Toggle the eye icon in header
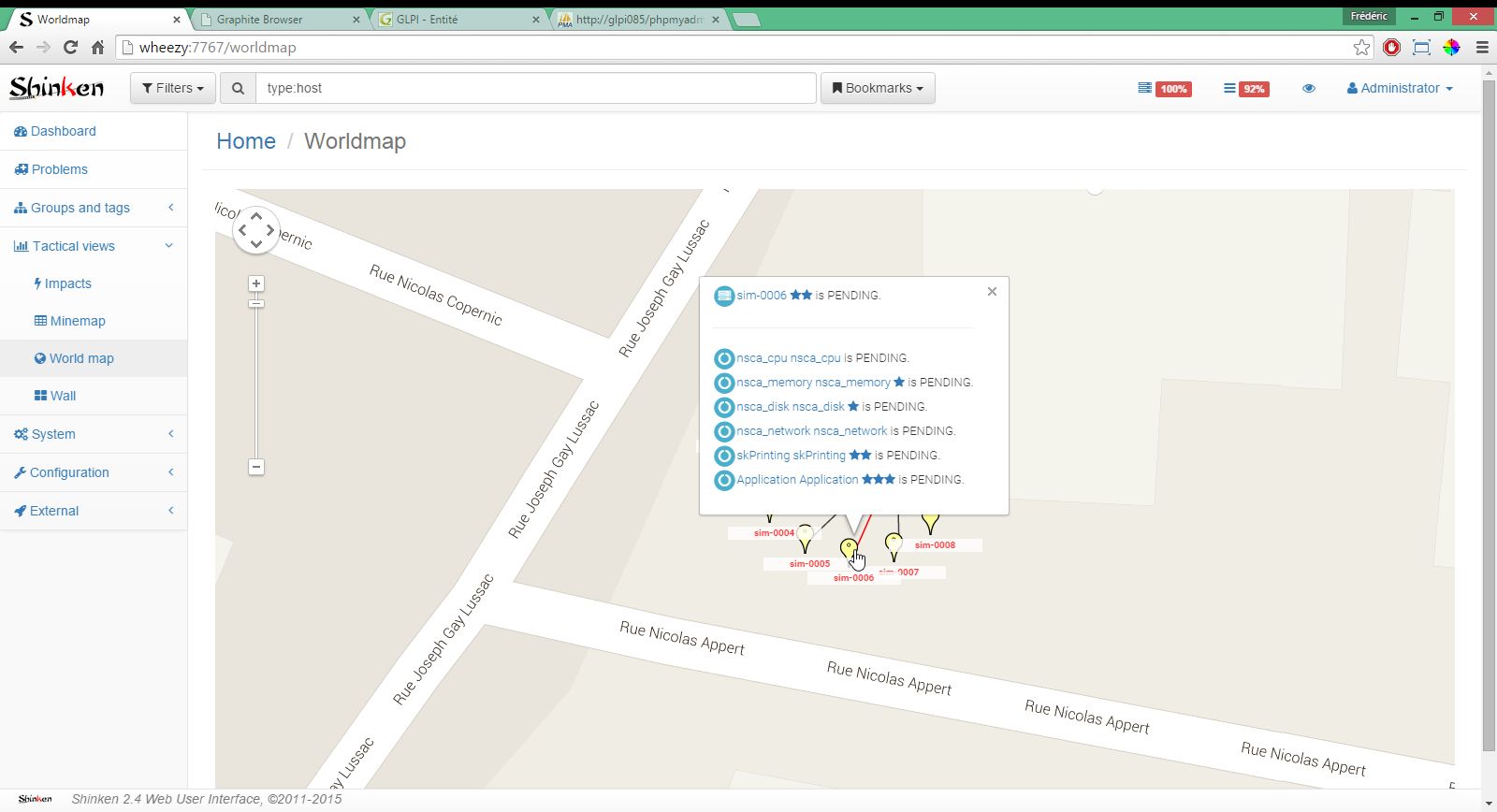1497x812 pixels. 1309,88
